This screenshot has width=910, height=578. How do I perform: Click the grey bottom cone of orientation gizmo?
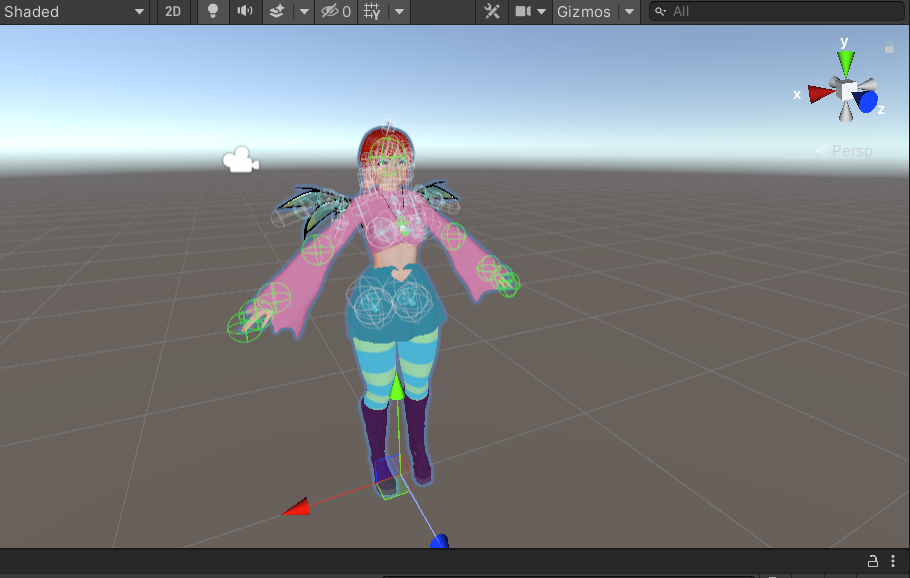(x=846, y=111)
